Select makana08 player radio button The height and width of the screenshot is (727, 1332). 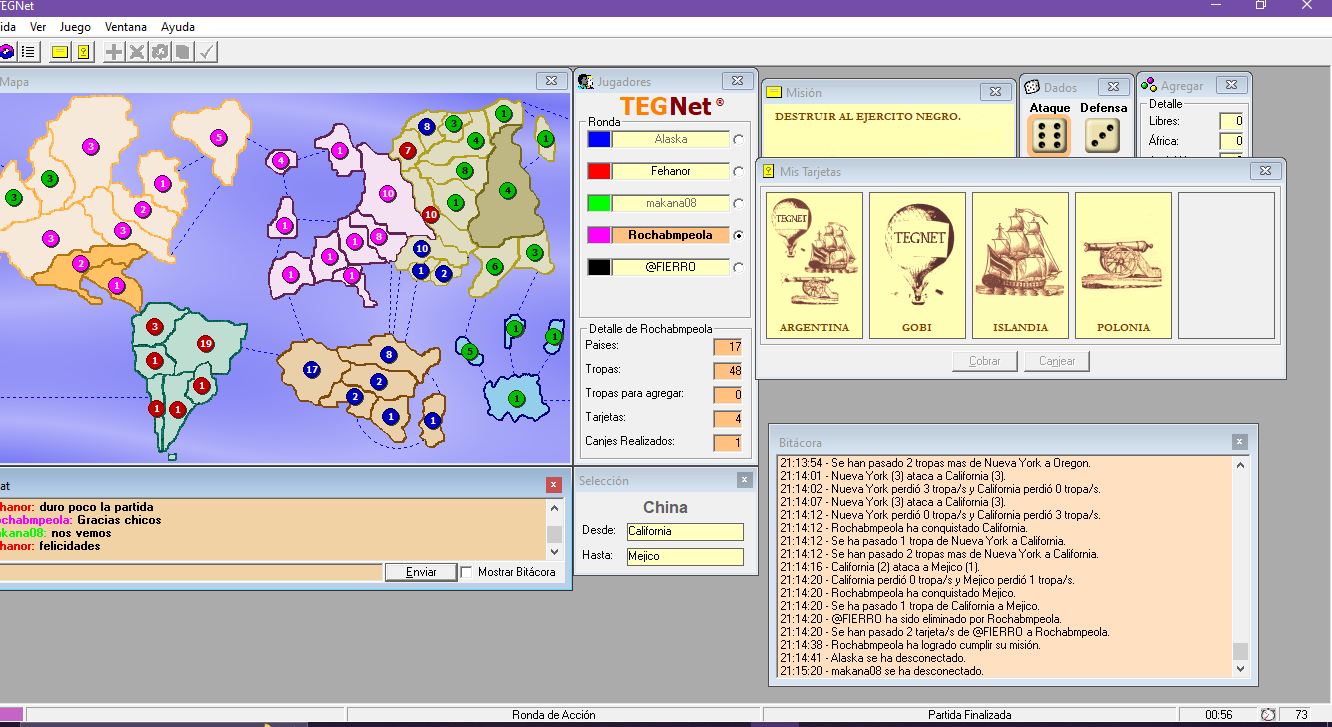pyautogui.click(x=739, y=204)
